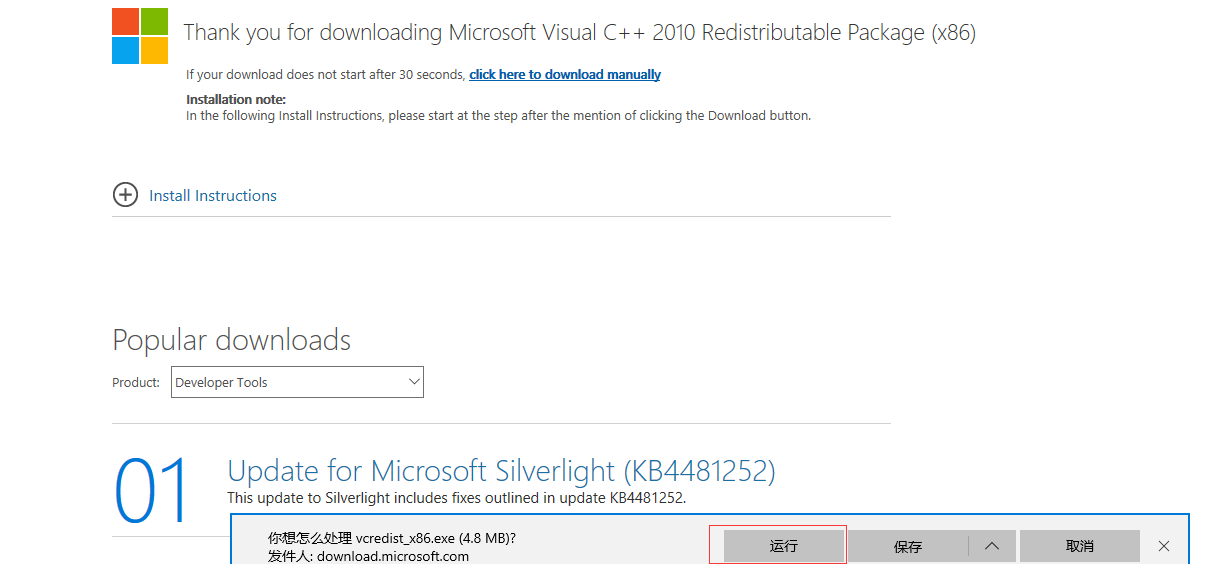1210x564 pixels.
Task: Open the up-arrow options next to 保存
Action: click(x=992, y=546)
